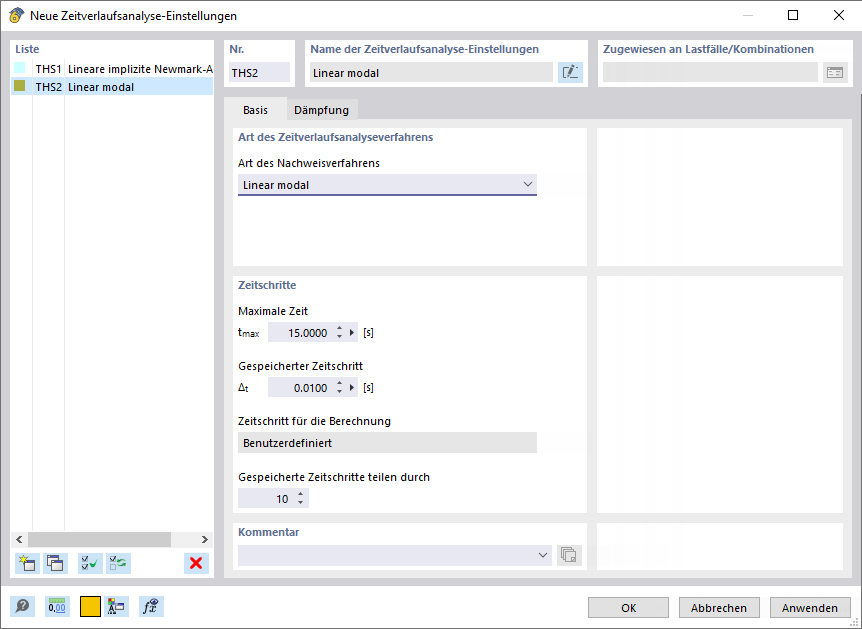The width and height of the screenshot is (862, 629).
Task: Increase the divide-by value 10 spinner
Action: pyautogui.click(x=300, y=495)
